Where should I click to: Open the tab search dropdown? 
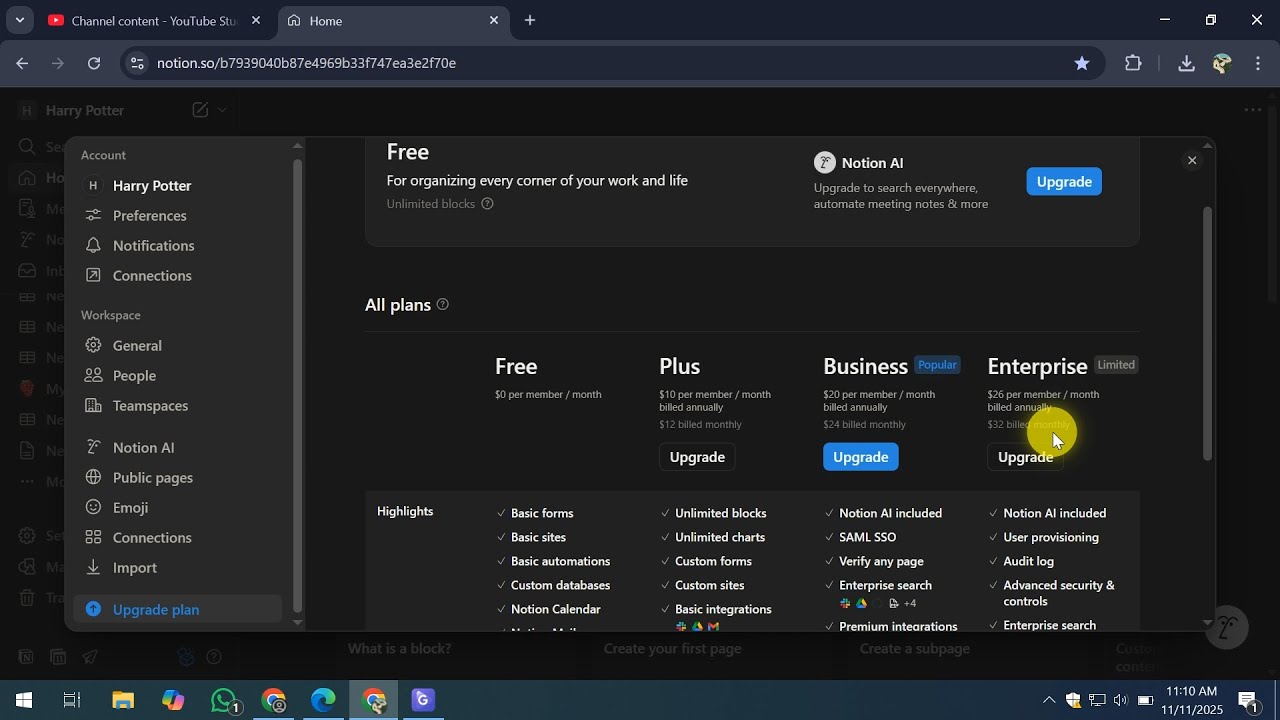tap(19, 21)
